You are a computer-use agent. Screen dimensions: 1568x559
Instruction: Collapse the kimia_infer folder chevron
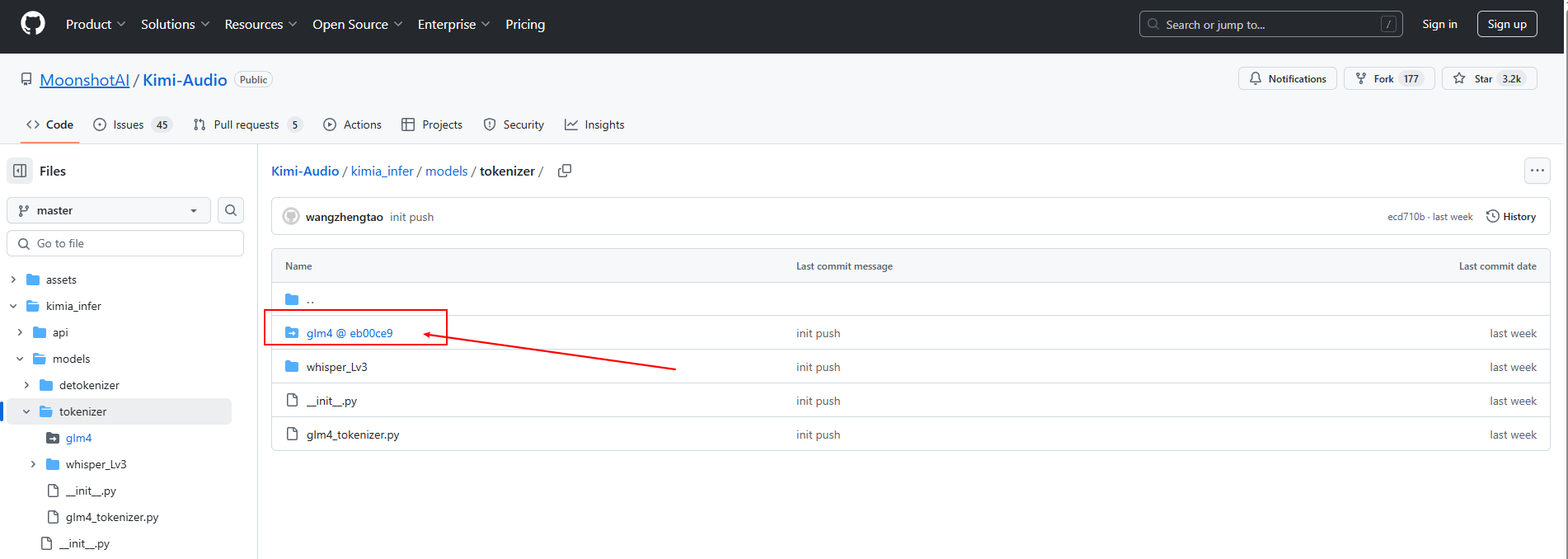(x=13, y=306)
